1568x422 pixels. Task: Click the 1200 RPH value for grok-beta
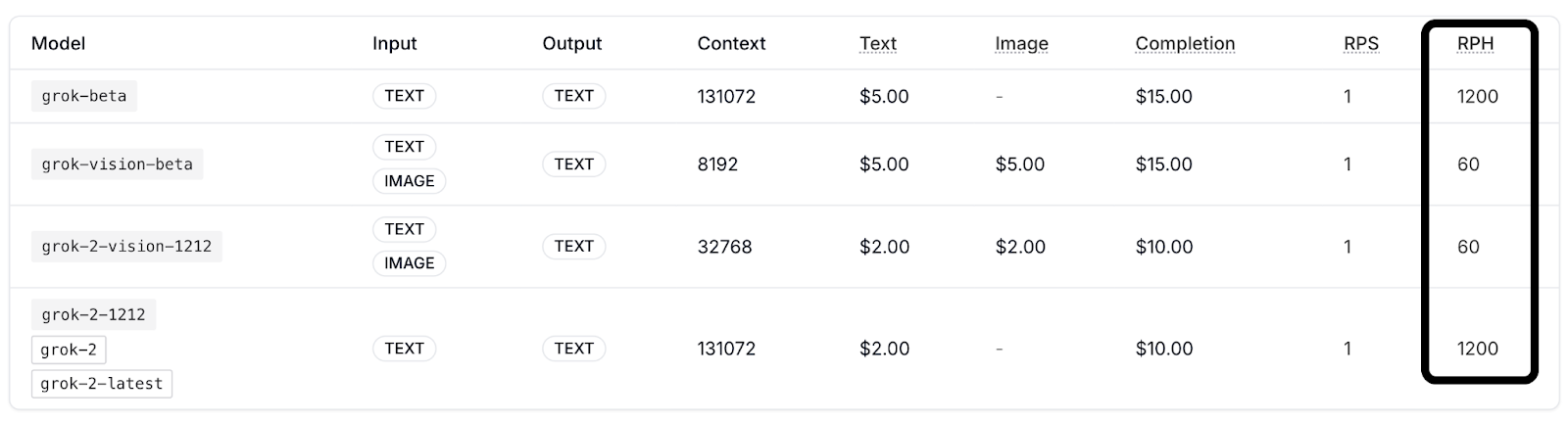point(1477,96)
